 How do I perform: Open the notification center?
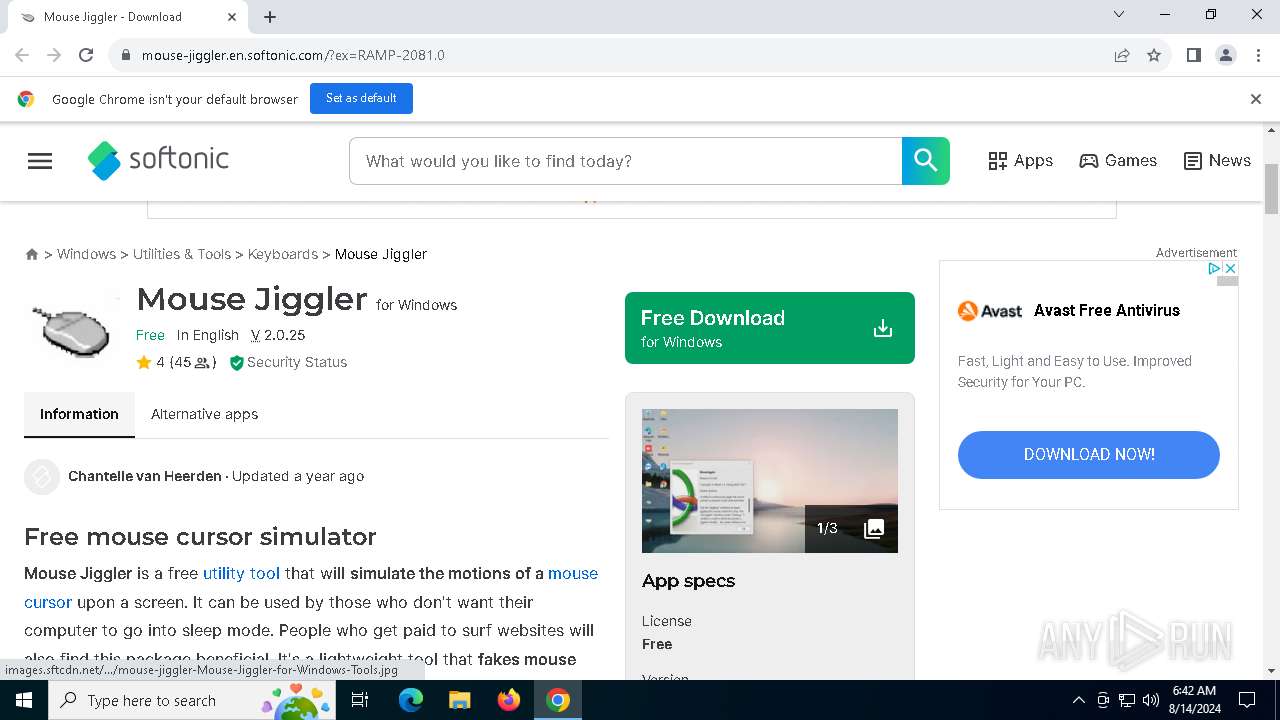click(x=1247, y=700)
